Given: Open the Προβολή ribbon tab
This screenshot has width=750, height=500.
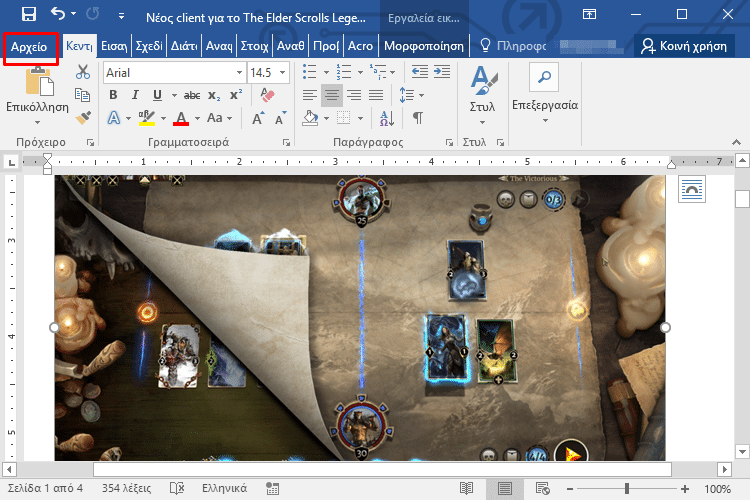Looking at the screenshot, I should tap(326, 46).
